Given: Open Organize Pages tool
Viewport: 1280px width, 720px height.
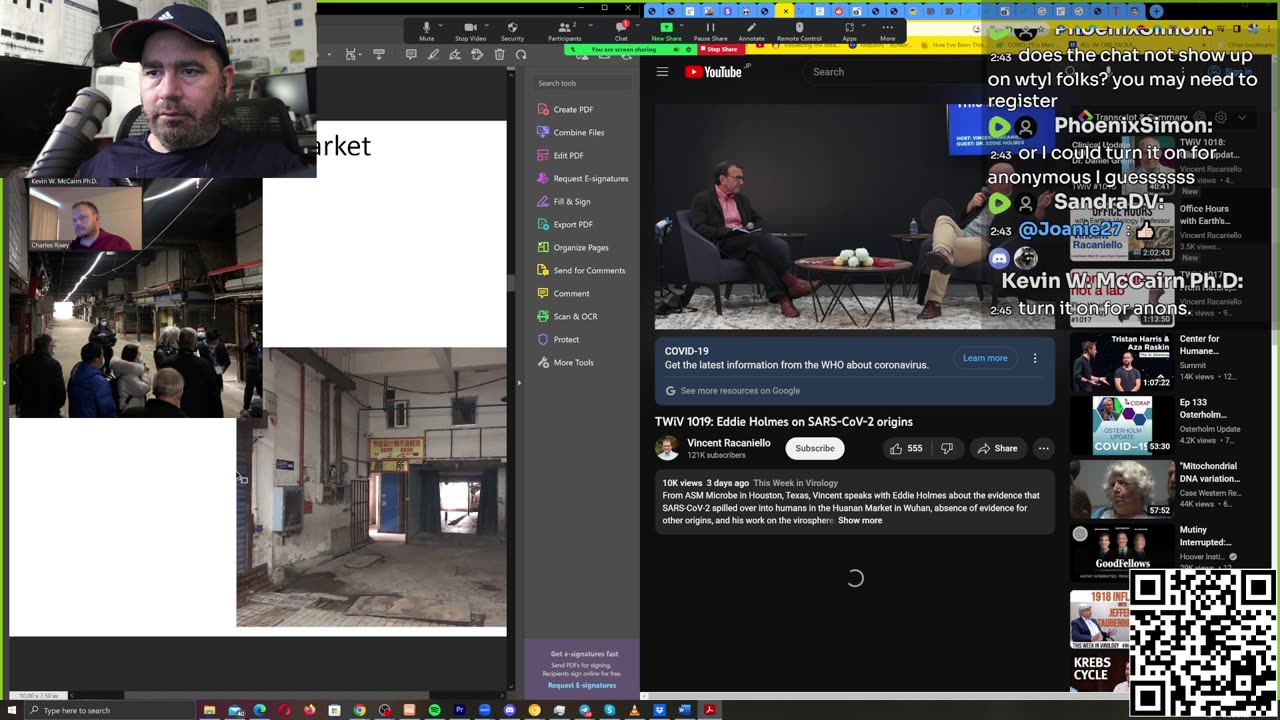Looking at the screenshot, I should [572, 247].
